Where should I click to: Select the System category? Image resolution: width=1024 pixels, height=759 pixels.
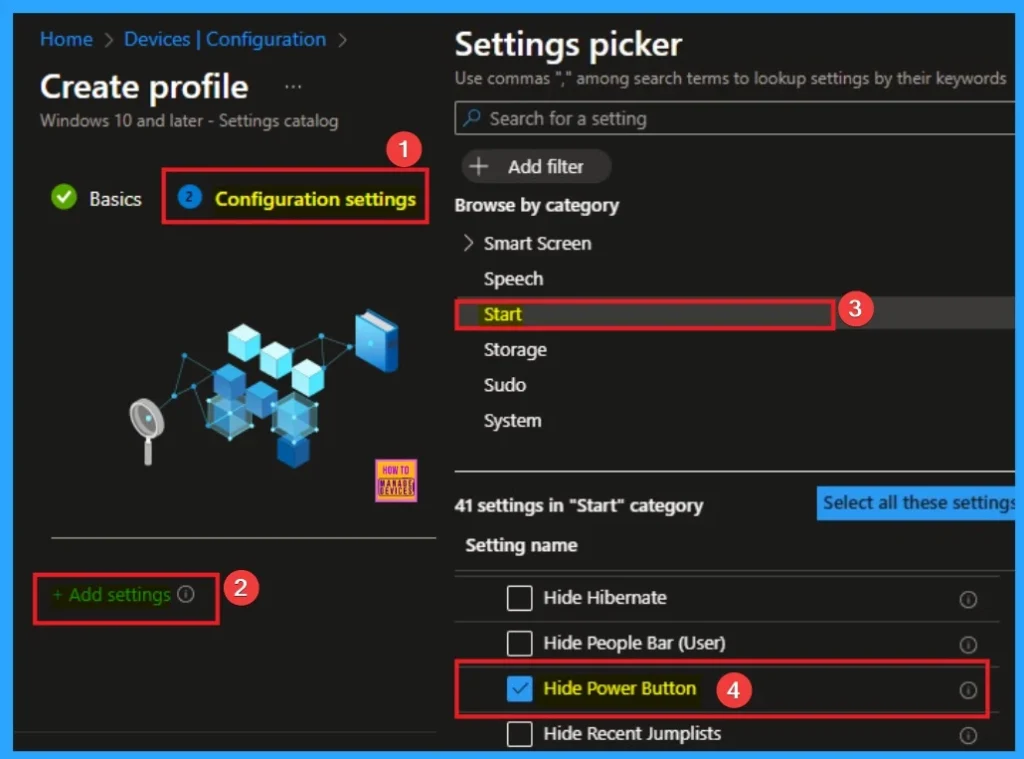tap(512, 421)
